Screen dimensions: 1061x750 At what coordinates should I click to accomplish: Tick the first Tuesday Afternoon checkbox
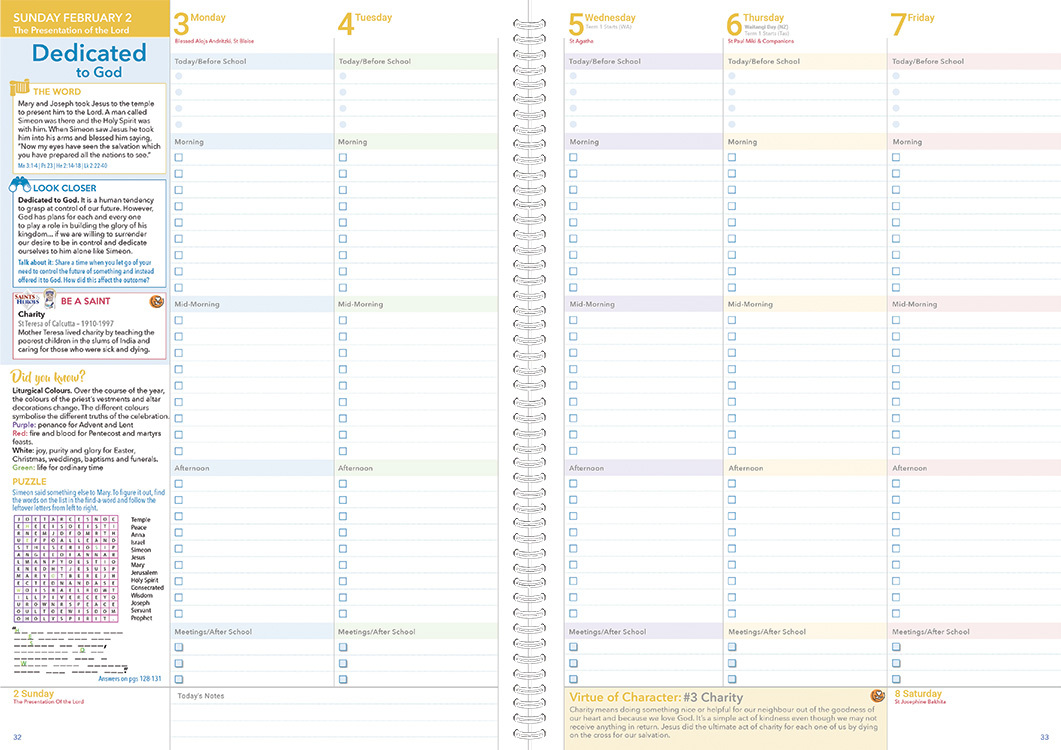(343, 483)
